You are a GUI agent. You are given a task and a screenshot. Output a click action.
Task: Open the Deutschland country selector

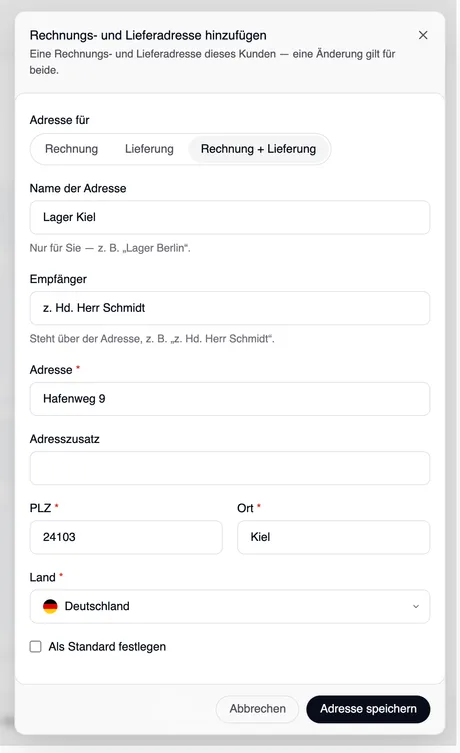tap(230, 607)
